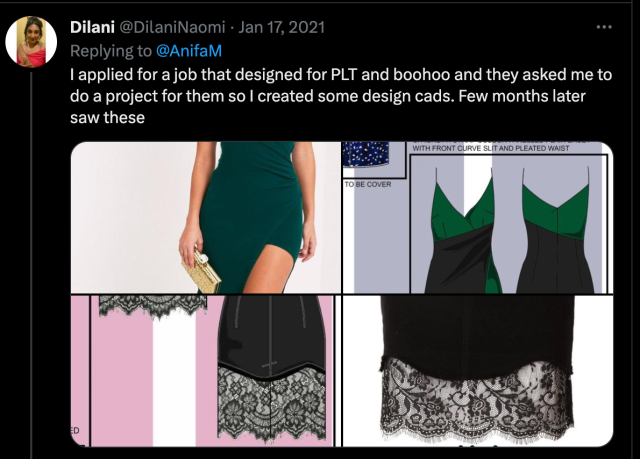
Task: Click the gold clutch bag in the photo
Action: [x=201, y=271]
